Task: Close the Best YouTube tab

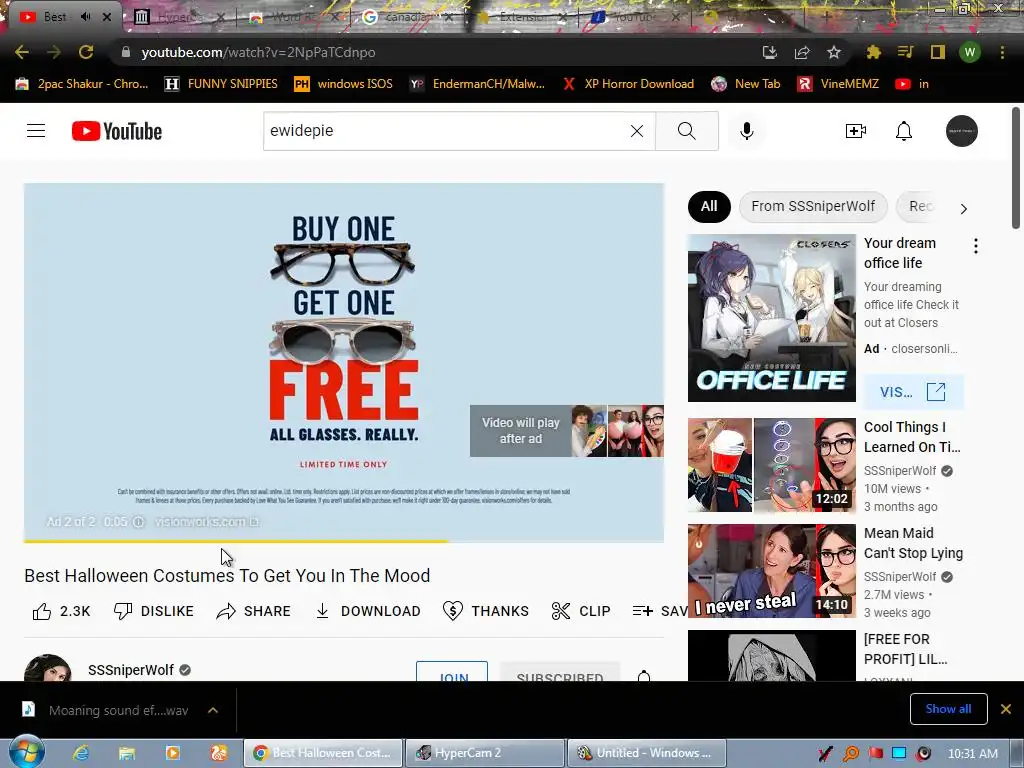Action: click(x=107, y=16)
